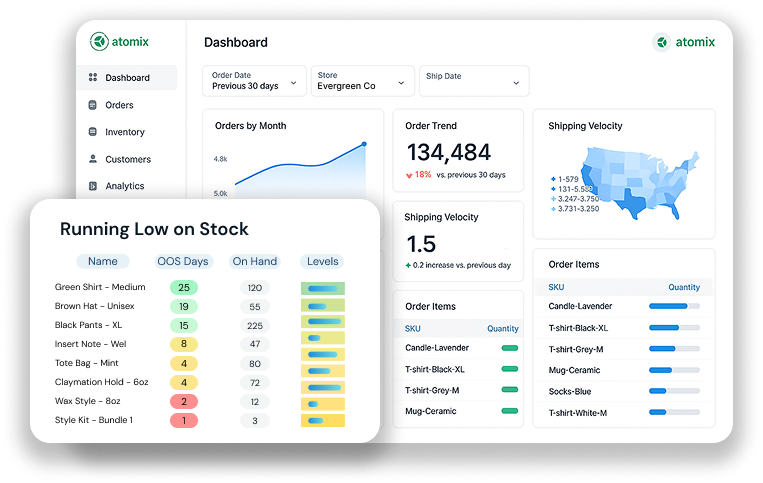
Task: Click the red down arrow beside 18%
Action: click(409, 175)
